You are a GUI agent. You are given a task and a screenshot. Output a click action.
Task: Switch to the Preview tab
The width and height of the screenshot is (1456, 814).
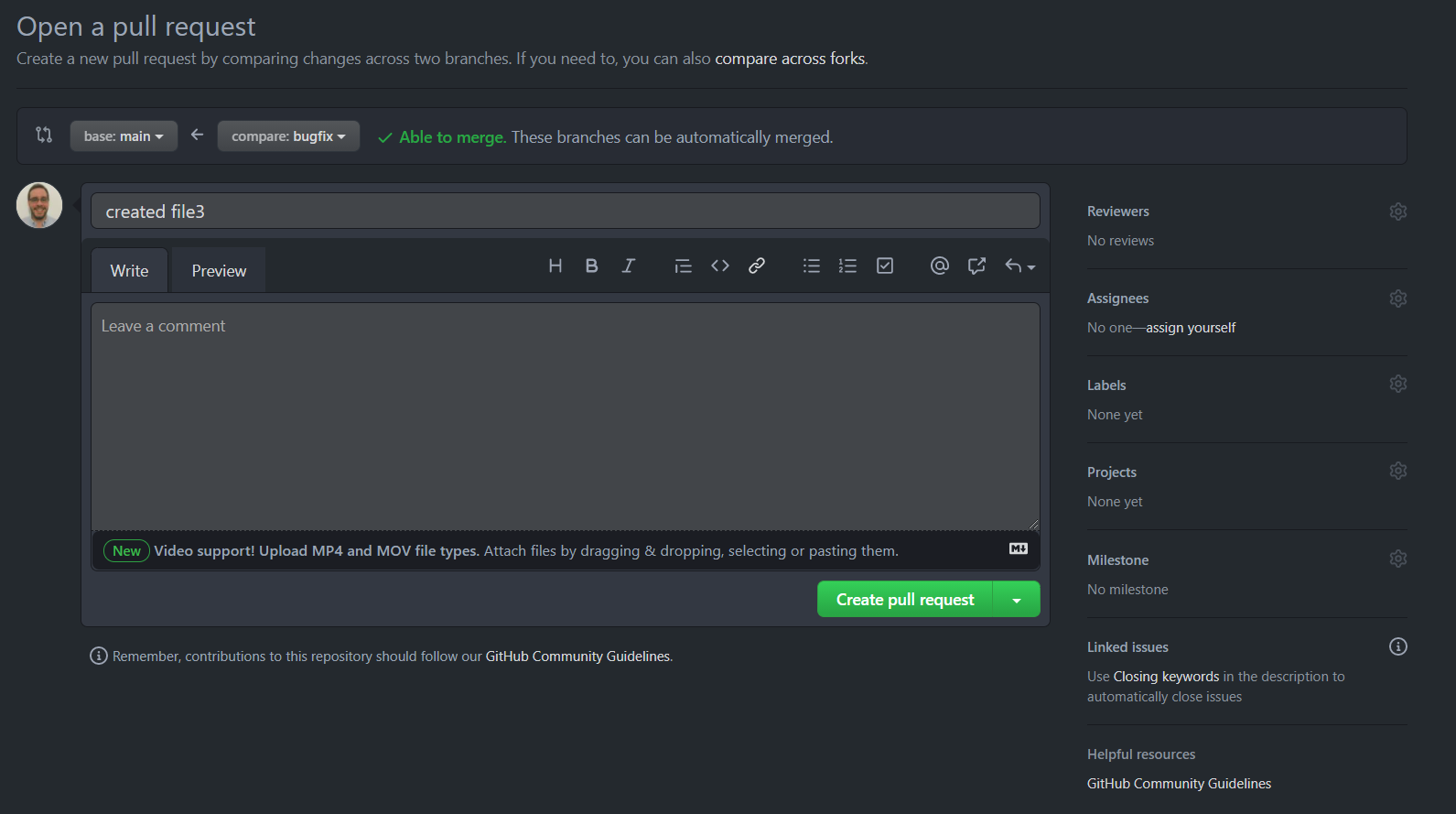tap(219, 271)
